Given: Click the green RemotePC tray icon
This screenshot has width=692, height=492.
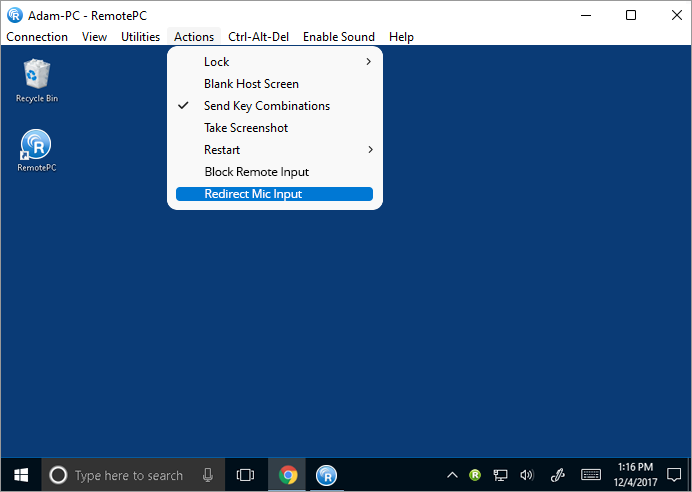Looking at the screenshot, I should (x=475, y=475).
